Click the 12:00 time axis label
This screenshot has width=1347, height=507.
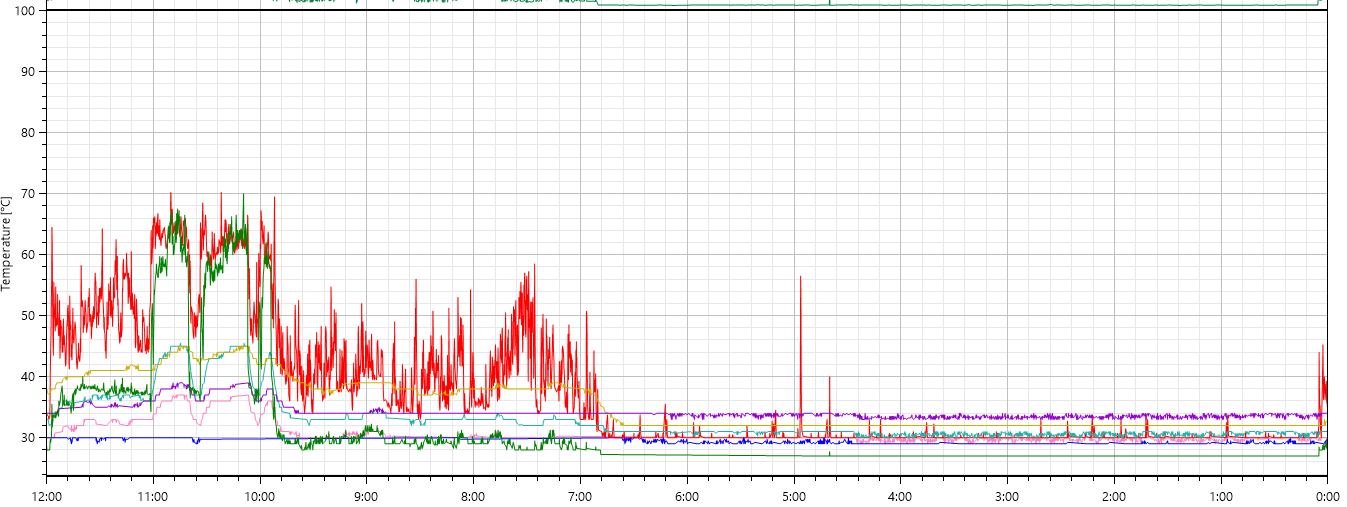pyautogui.click(x=47, y=496)
